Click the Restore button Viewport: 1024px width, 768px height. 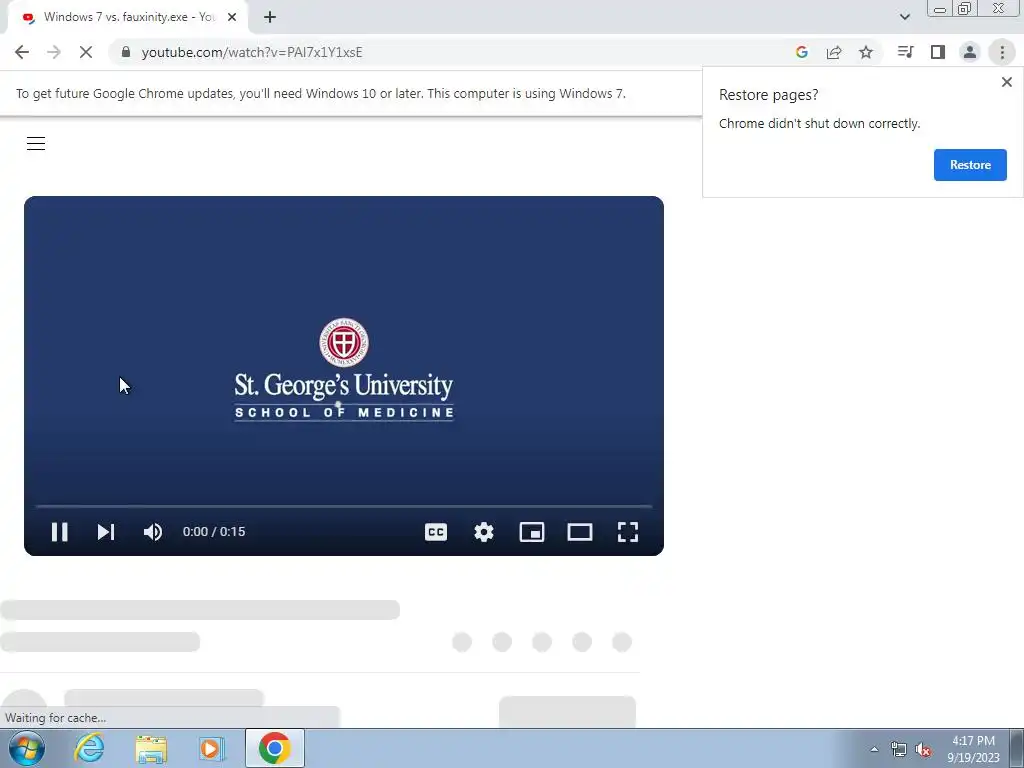coord(970,165)
